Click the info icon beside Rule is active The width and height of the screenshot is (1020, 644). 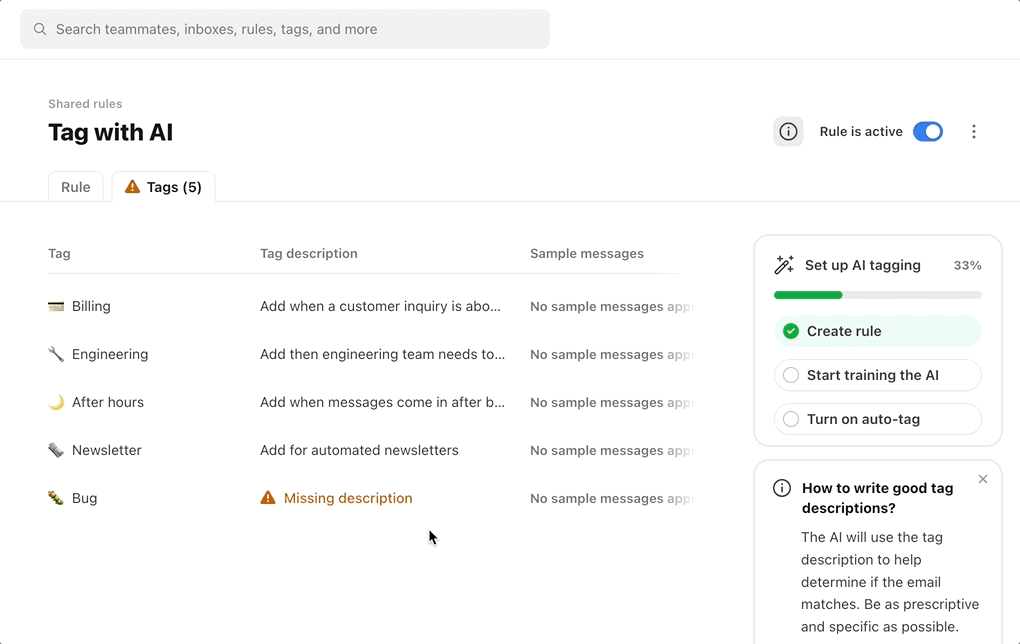pos(788,131)
